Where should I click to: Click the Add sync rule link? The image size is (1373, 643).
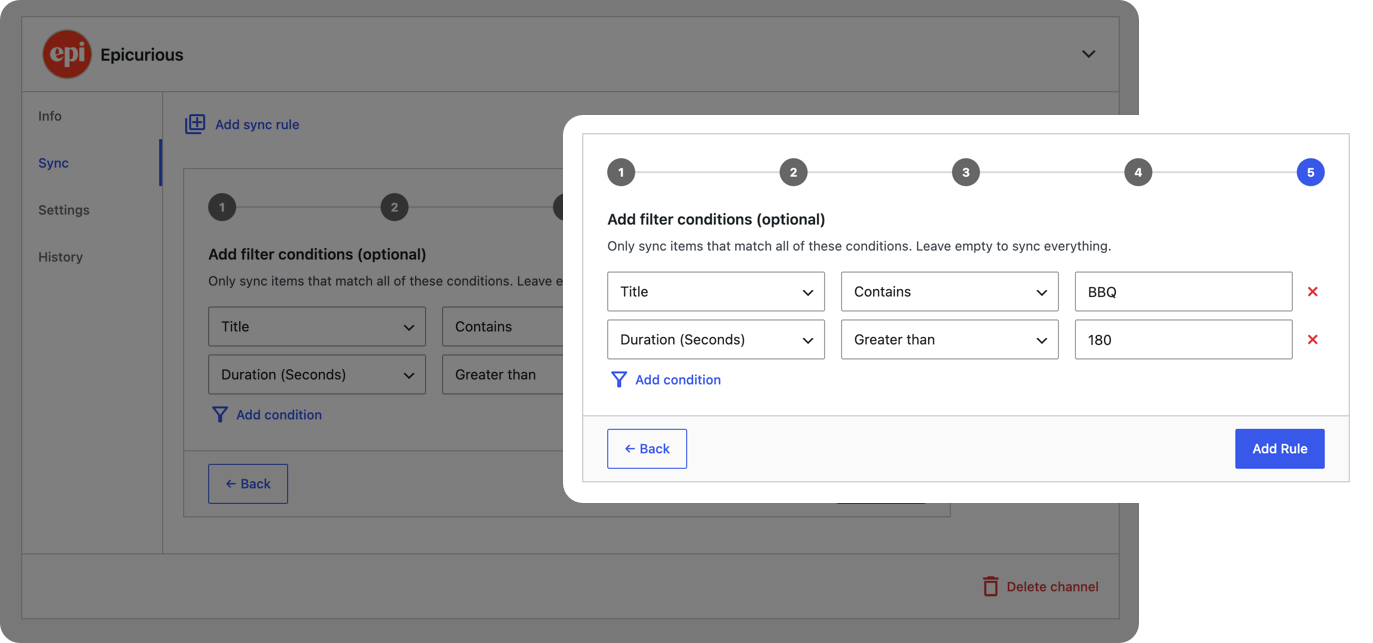click(257, 124)
